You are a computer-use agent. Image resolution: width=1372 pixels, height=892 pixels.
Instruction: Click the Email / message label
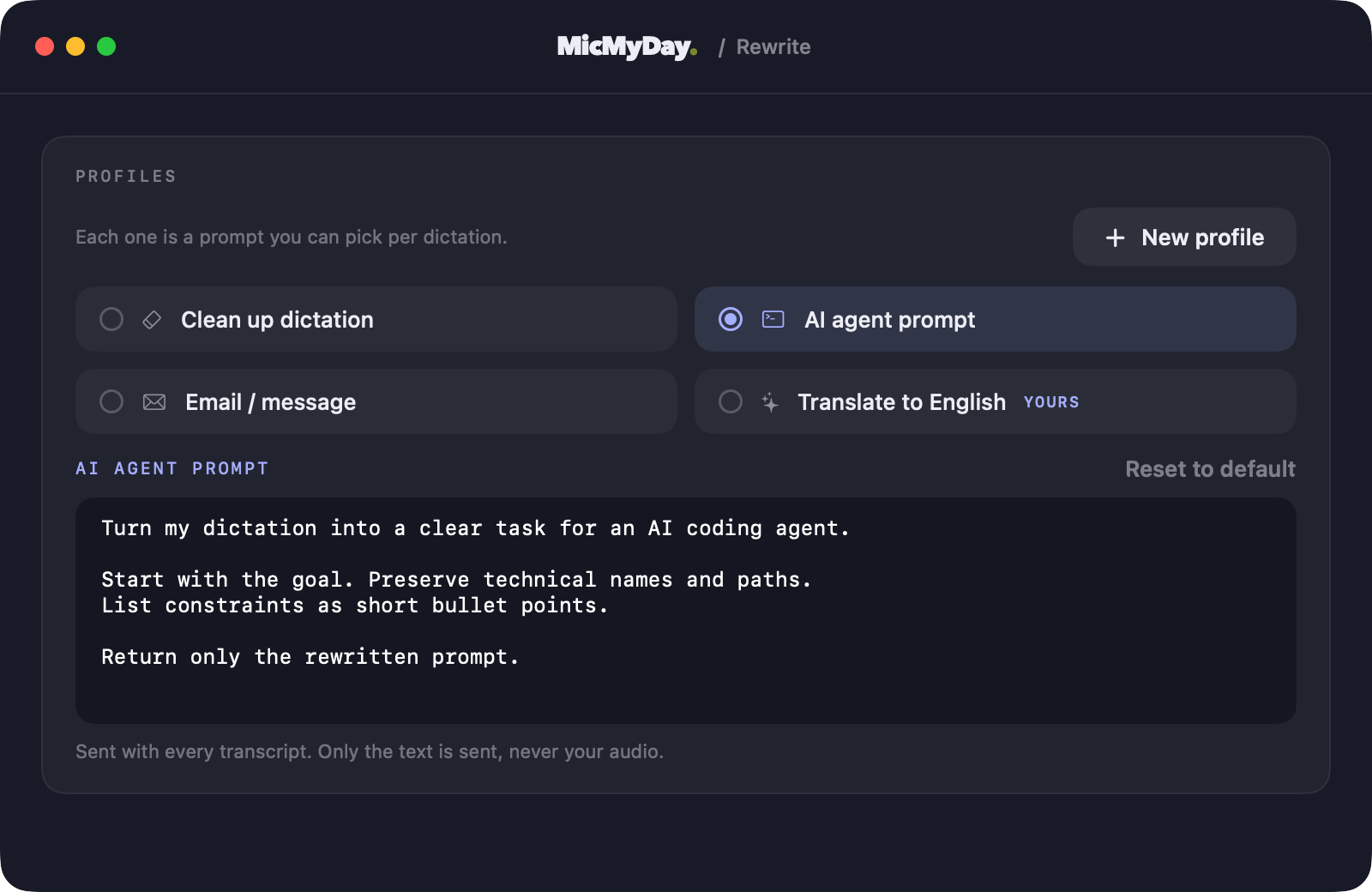pos(270,402)
